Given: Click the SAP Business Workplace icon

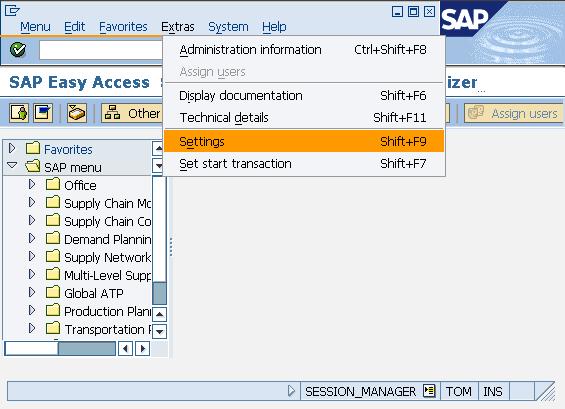Looking at the screenshot, I should coord(77,113).
